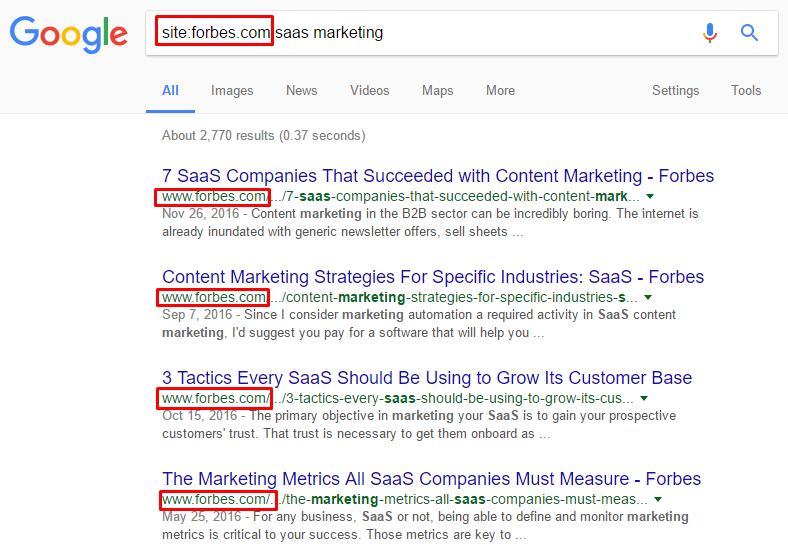This screenshot has height=553, width=788.
Task: Open the Videos results tab
Action: [x=370, y=90]
